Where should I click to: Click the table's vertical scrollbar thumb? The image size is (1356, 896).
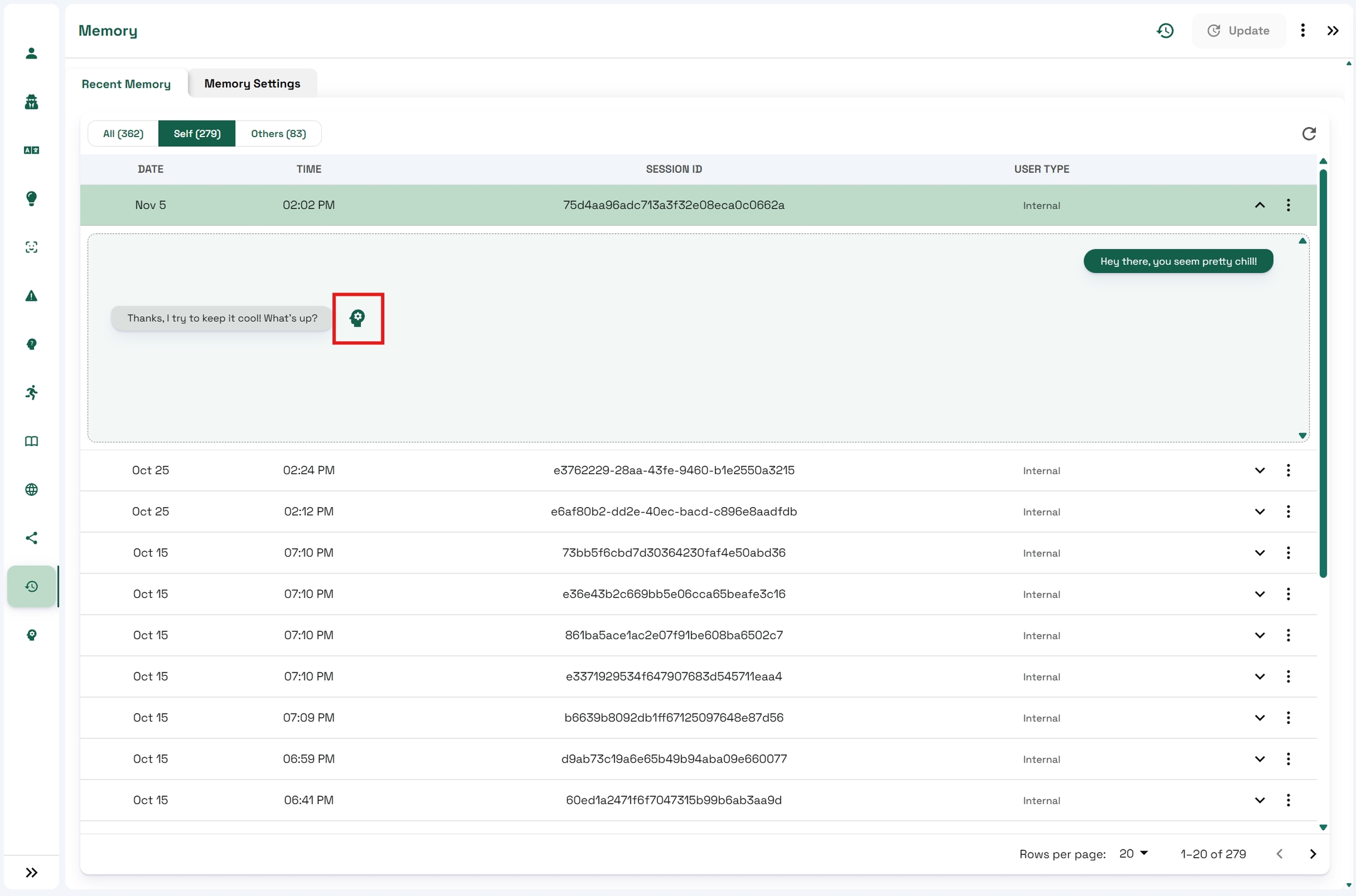[x=1322, y=374]
